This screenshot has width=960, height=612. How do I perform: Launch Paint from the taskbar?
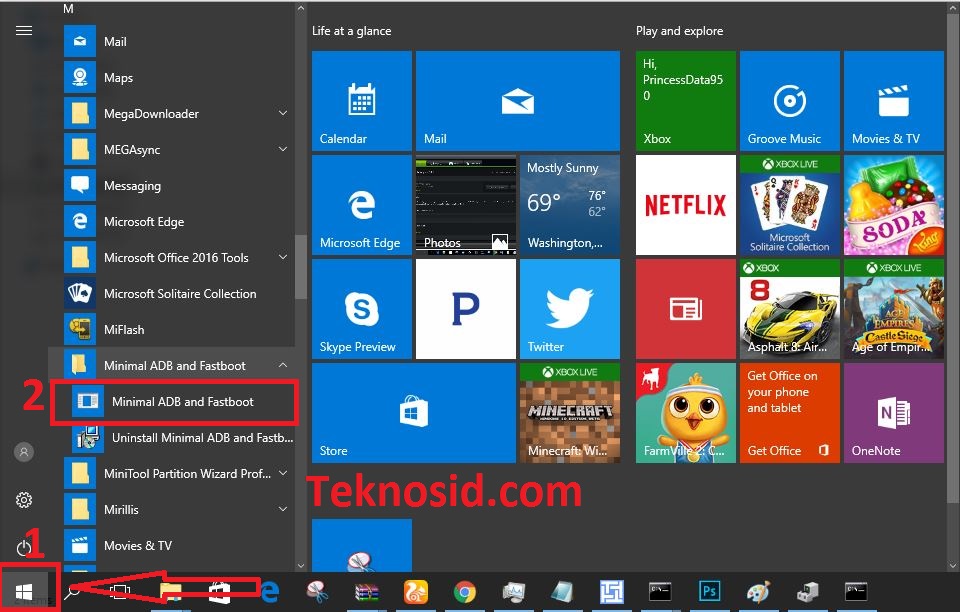[x=758, y=592]
